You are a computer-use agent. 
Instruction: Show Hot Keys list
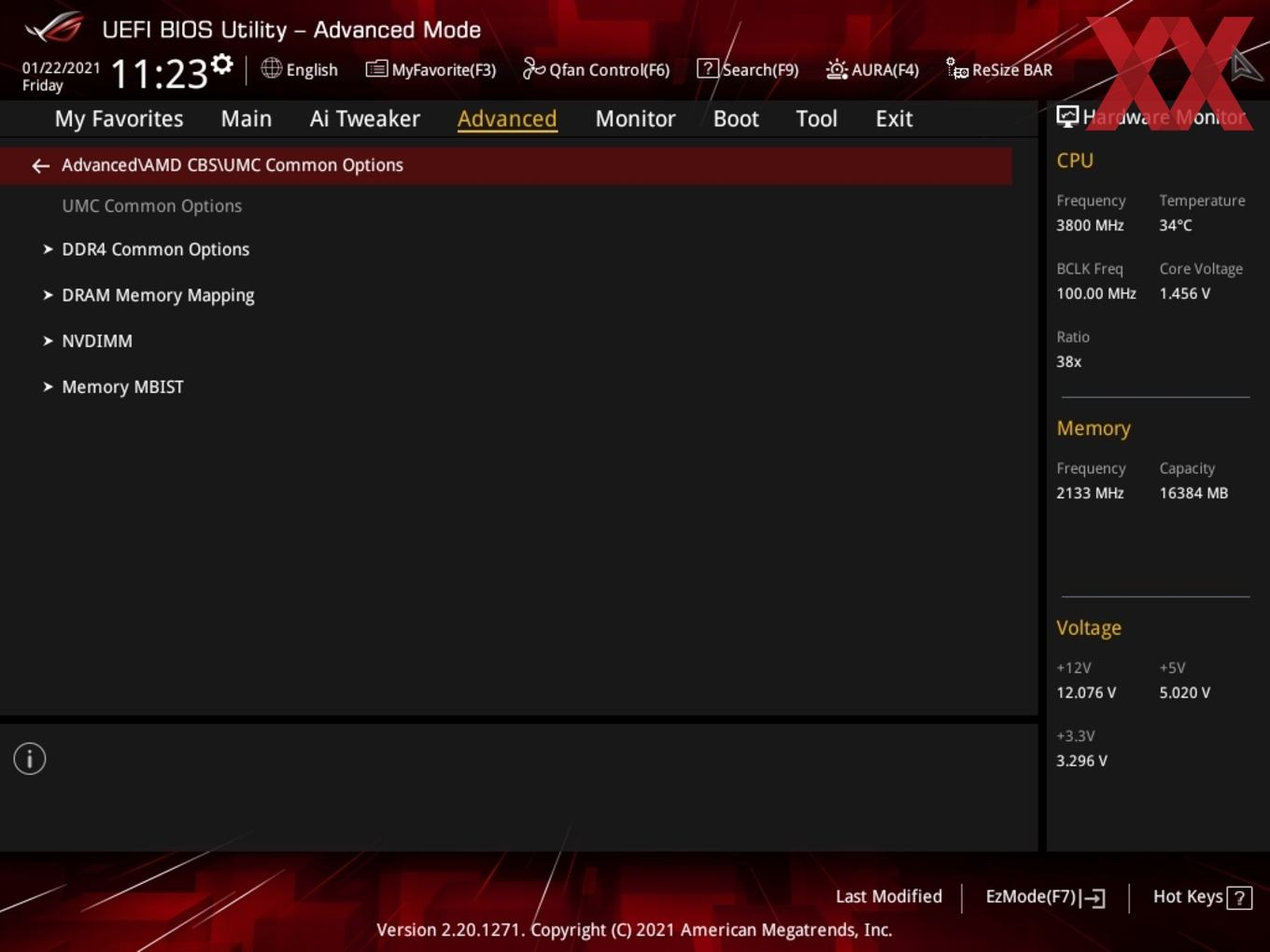1188,897
